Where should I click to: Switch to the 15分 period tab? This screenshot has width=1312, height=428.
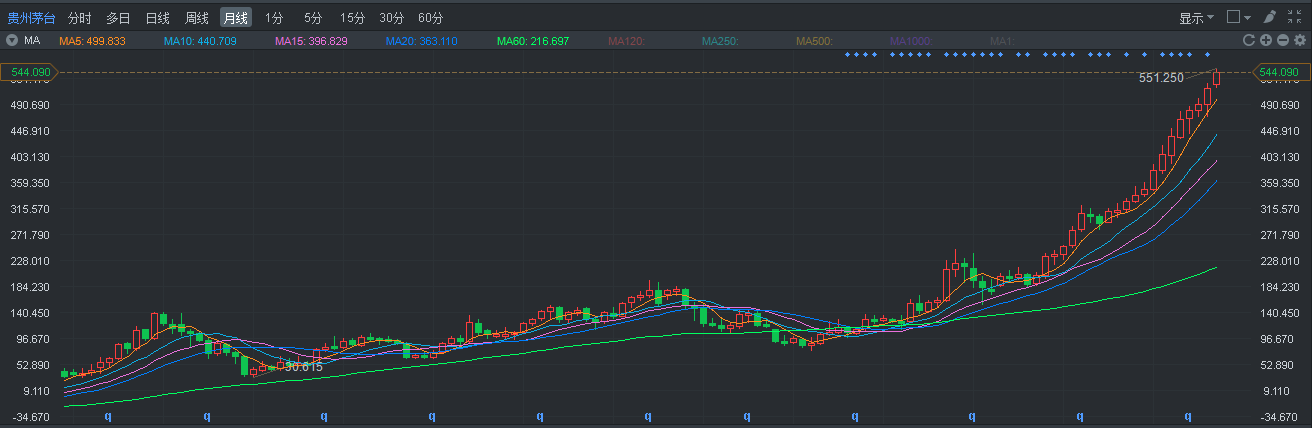pos(352,18)
